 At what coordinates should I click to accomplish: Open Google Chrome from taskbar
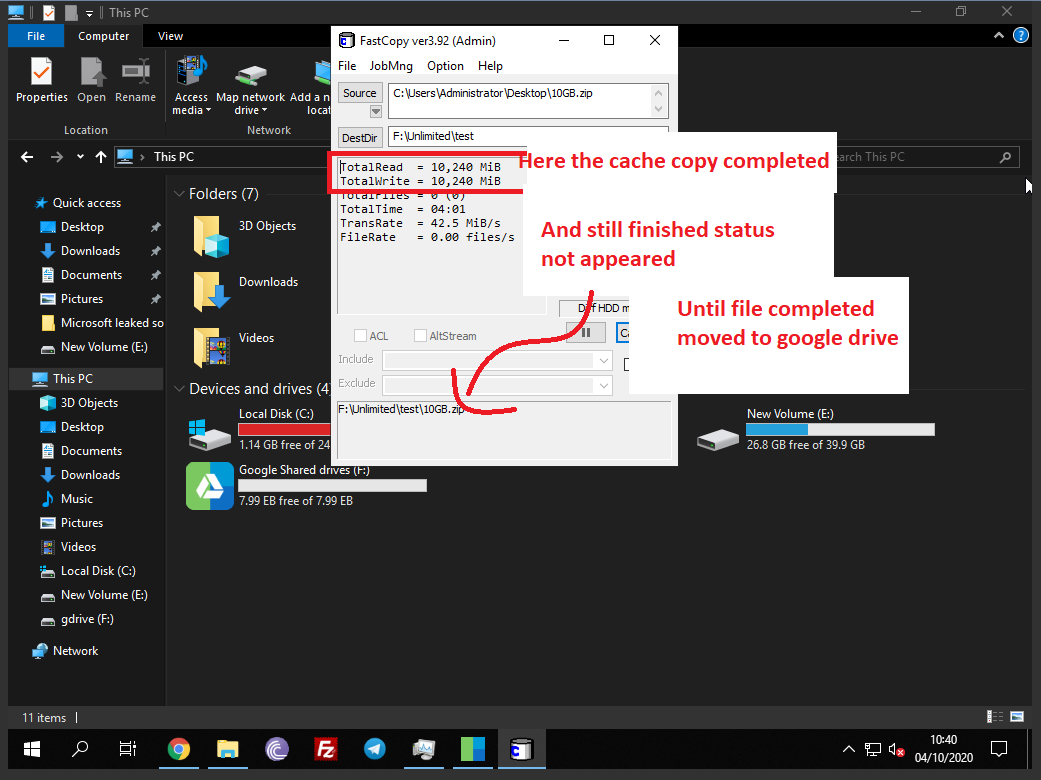tap(178, 749)
